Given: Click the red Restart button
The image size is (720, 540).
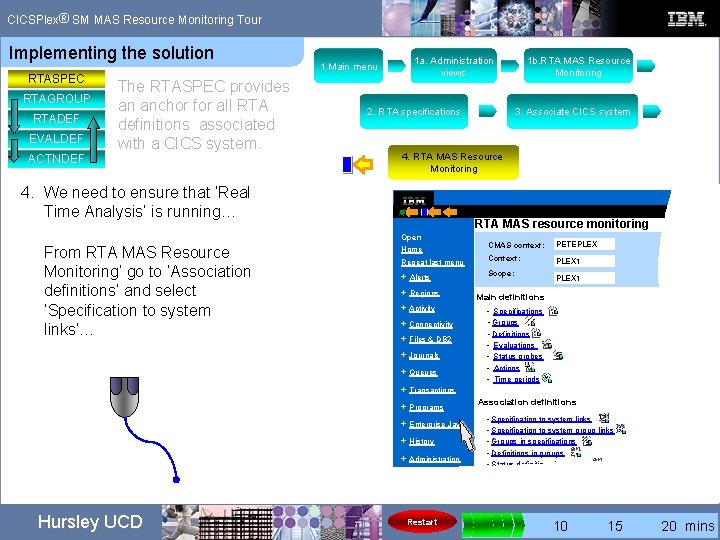Looking at the screenshot, I should [x=422, y=522].
